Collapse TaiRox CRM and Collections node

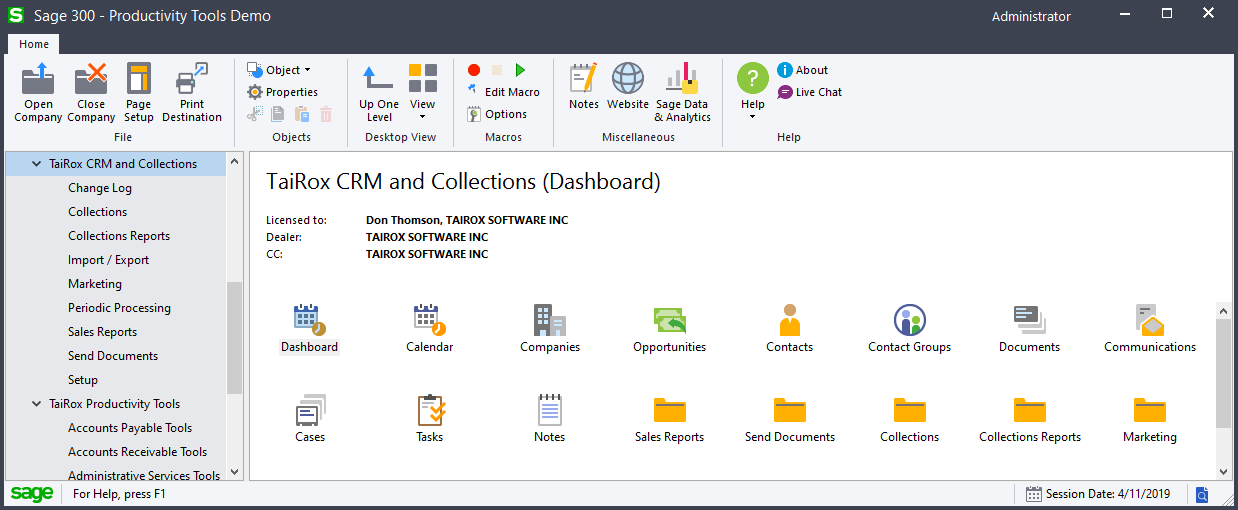37,164
